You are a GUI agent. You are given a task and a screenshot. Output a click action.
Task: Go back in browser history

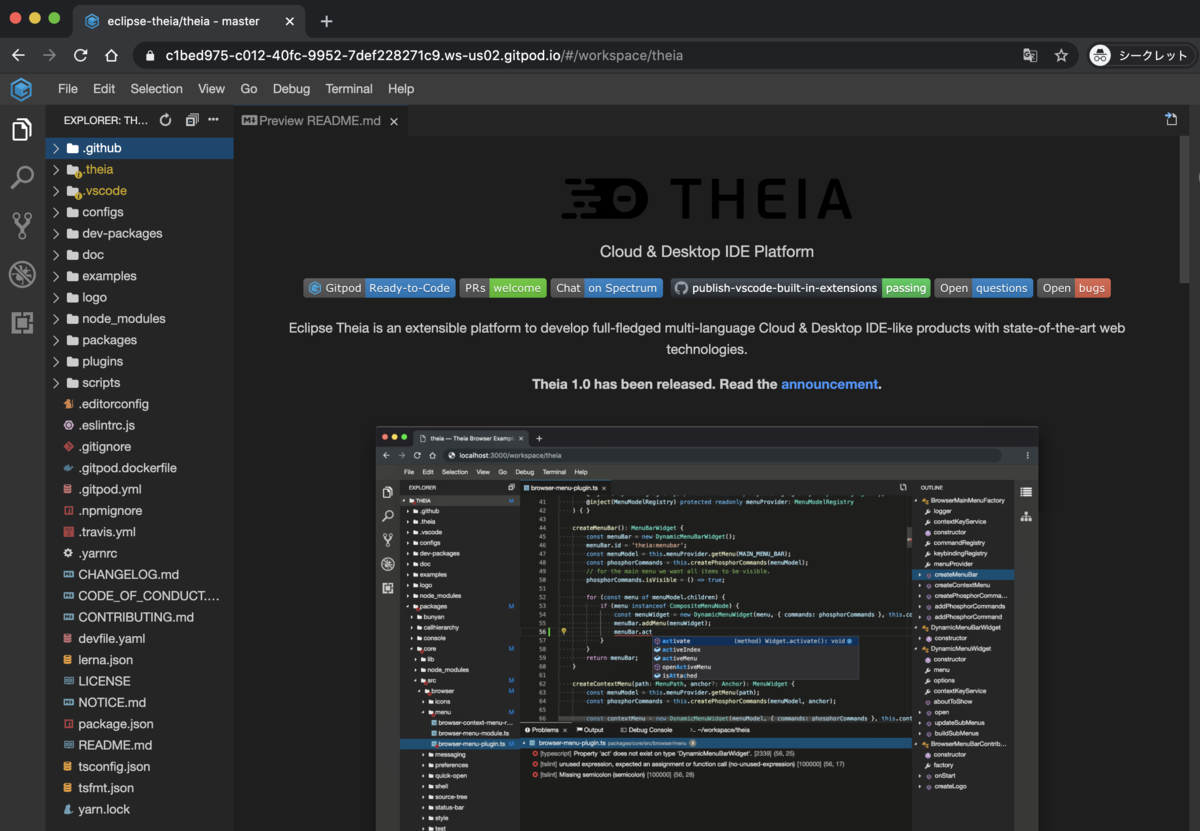point(18,55)
